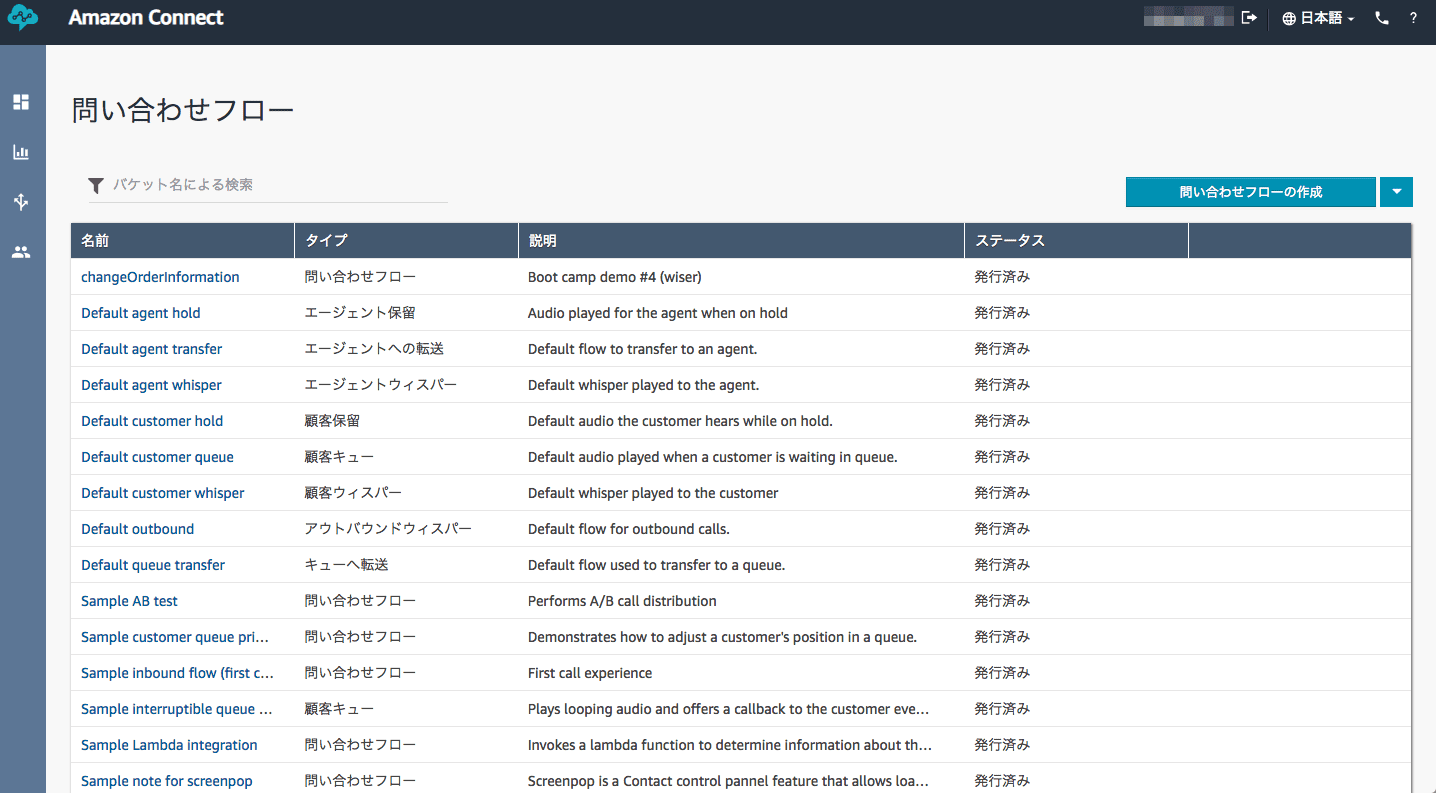The height and width of the screenshot is (793, 1436).
Task: Click 'Default whisper played to the agent.' text
Action: (644, 385)
